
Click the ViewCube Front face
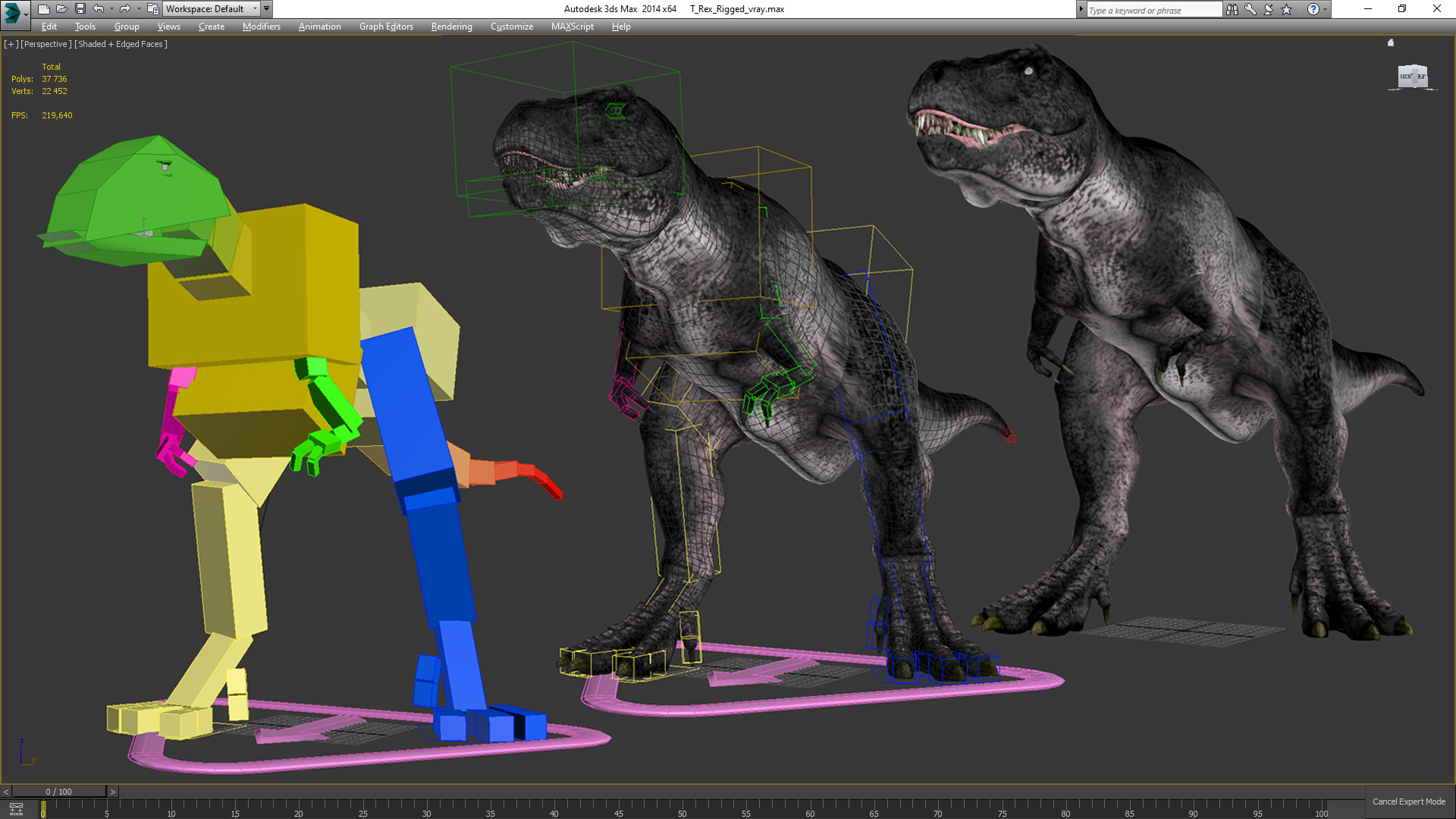pos(1407,77)
